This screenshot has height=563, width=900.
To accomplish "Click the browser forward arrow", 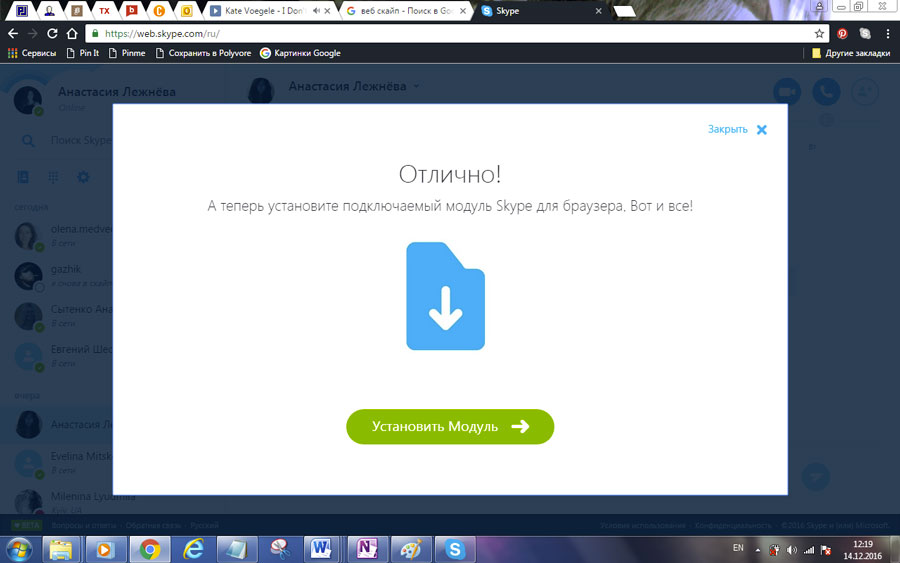I will [32, 33].
